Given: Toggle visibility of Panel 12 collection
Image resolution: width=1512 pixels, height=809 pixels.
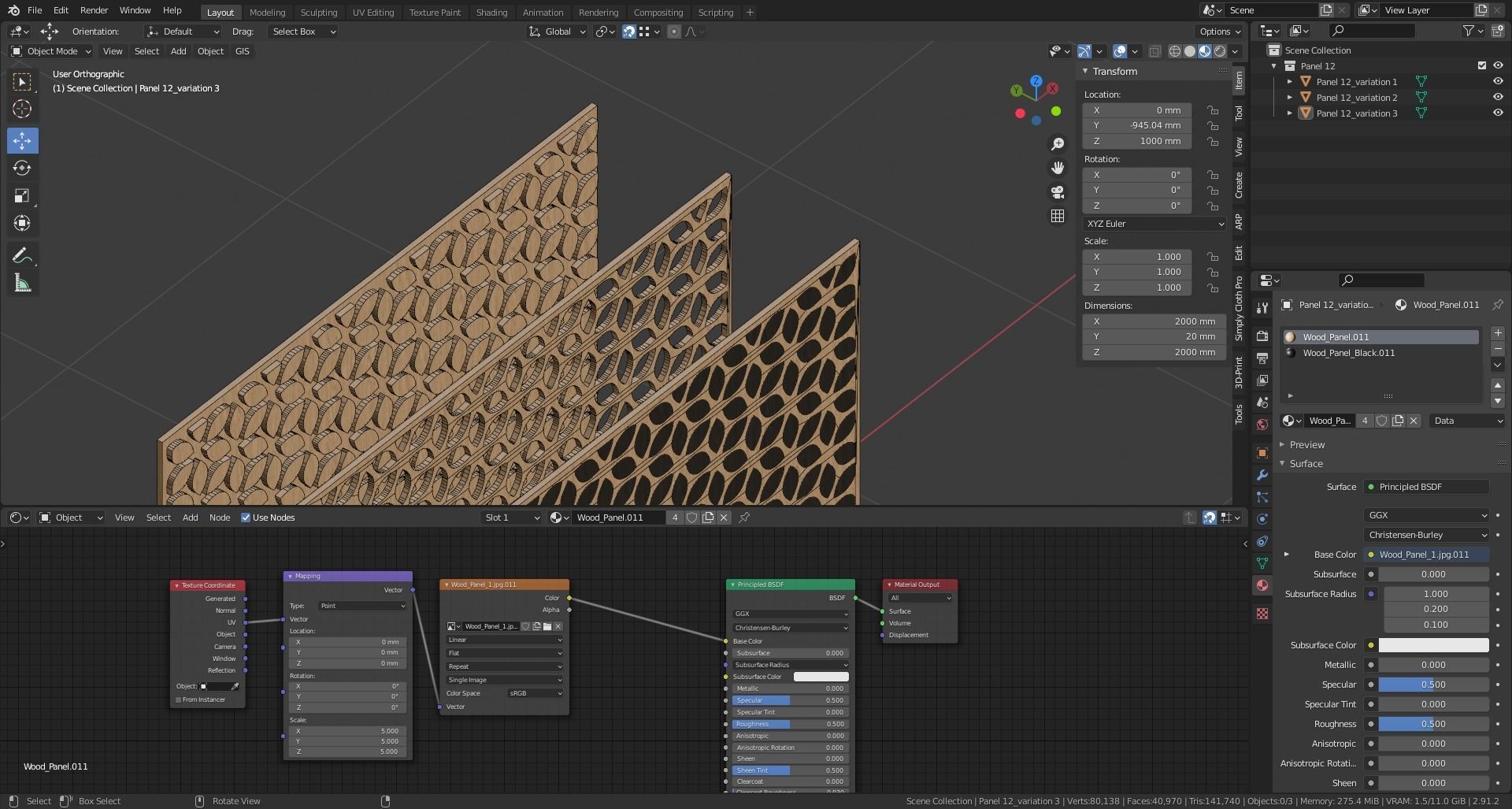Looking at the screenshot, I should tap(1498, 66).
